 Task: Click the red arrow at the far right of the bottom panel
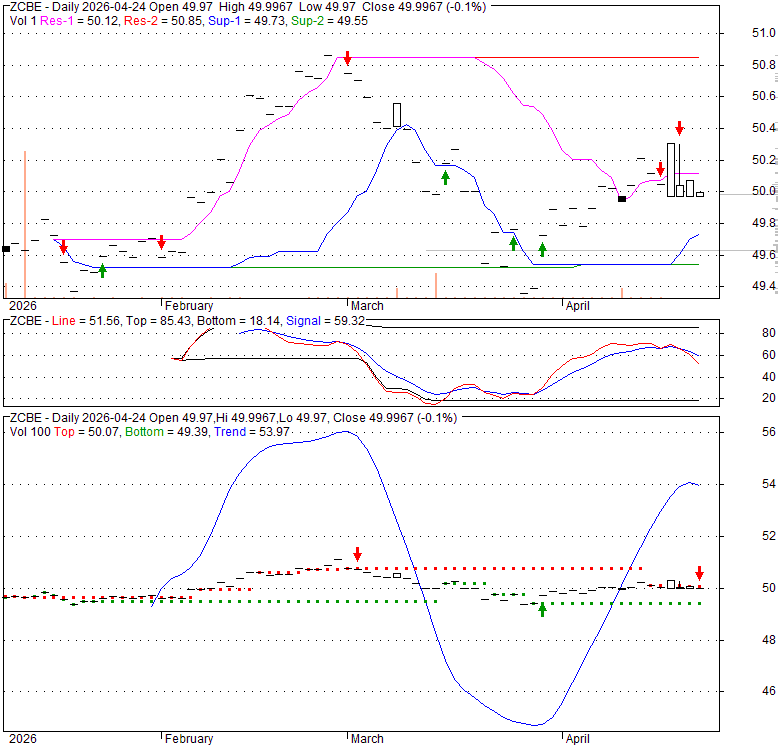coord(699,573)
